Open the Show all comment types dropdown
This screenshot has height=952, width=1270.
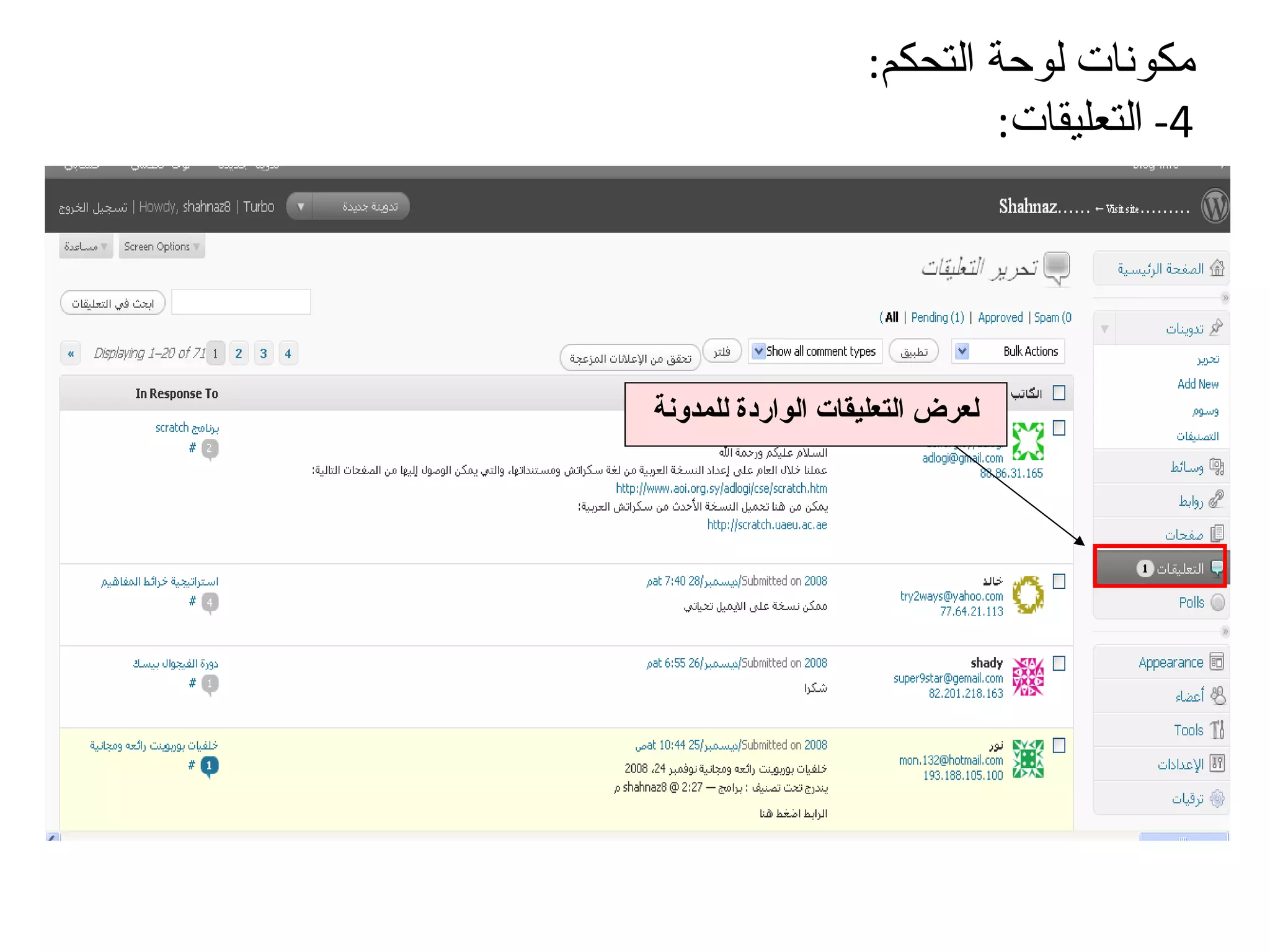click(x=815, y=351)
